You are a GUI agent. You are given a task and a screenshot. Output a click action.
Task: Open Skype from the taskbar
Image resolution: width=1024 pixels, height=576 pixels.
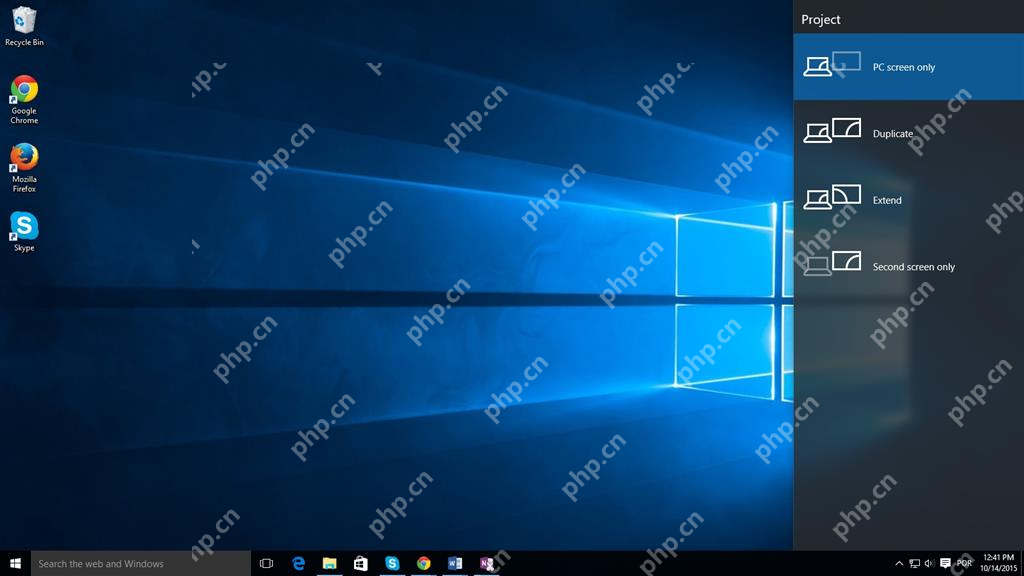tap(392, 563)
